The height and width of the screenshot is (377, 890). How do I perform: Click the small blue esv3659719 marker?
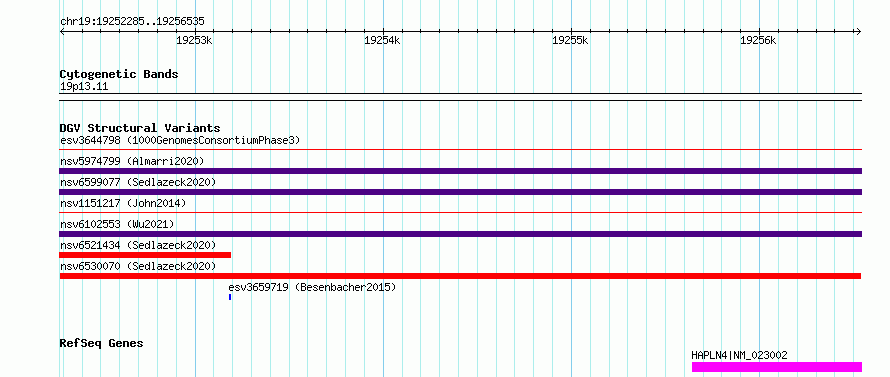pyautogui.click(x=230, y=297)
